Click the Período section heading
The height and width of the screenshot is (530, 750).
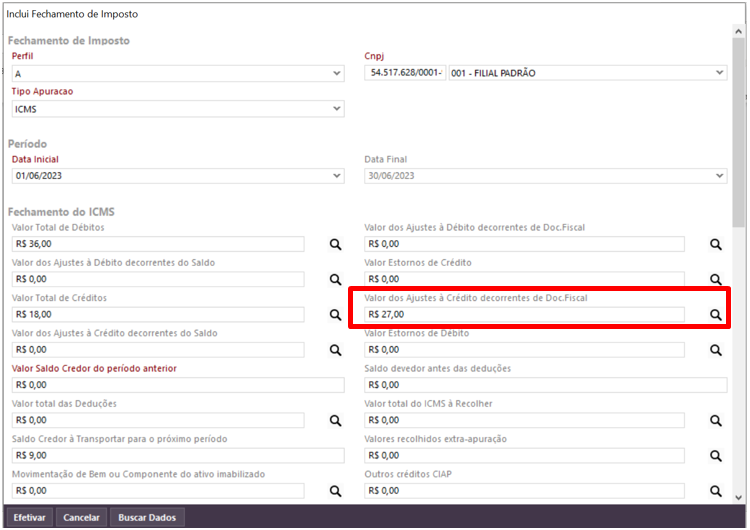pyautogui.click(x=27, y=144)
